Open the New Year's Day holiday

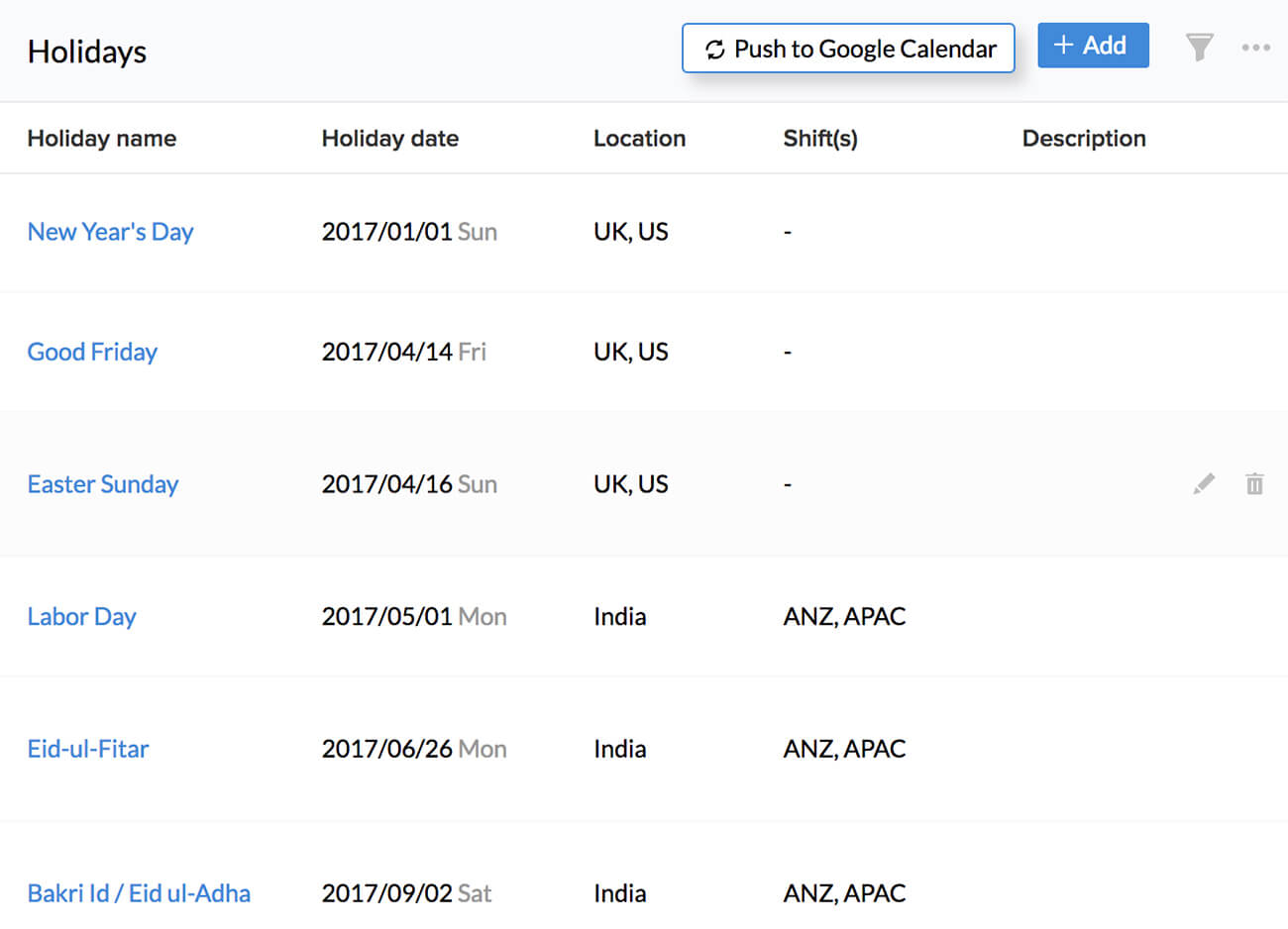coord(110,232)
